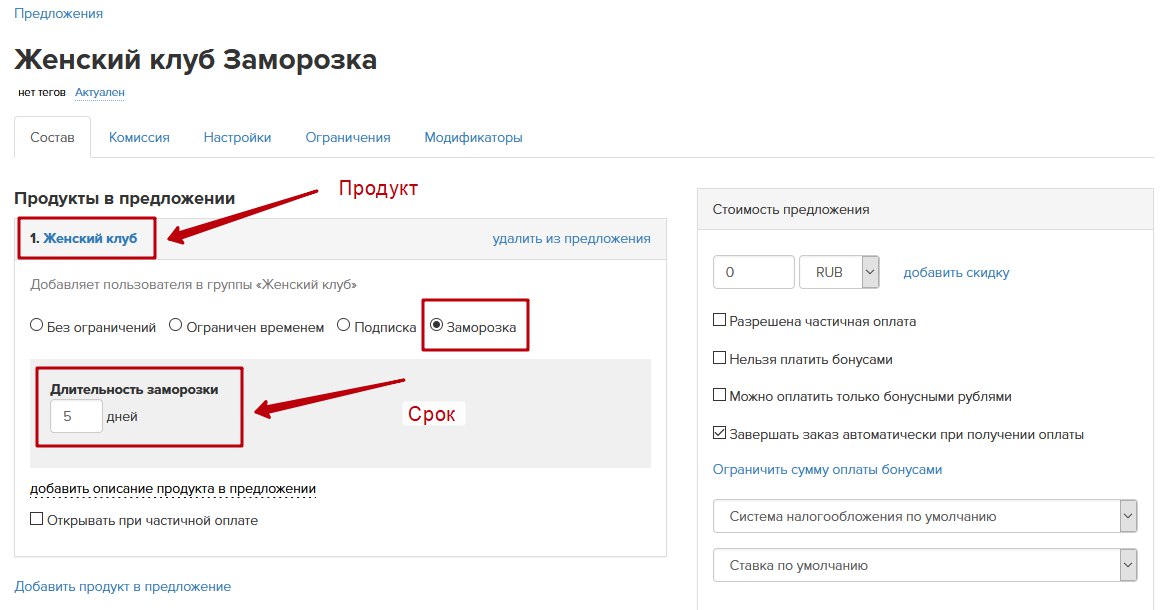
Task: Click Ограничить сумму оплаты бонусами link
Action: 827,469
